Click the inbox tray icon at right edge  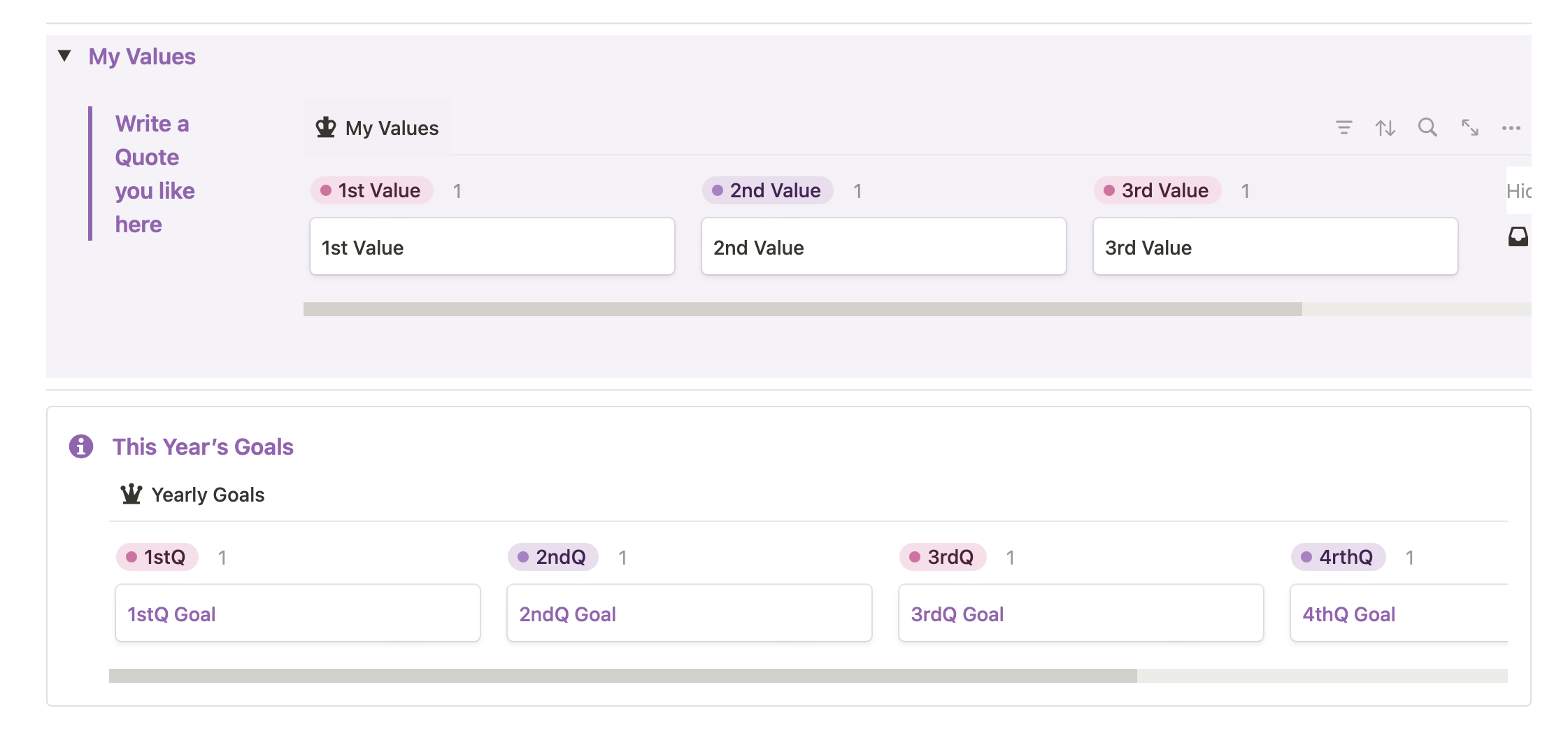(x=1518, y=236)
